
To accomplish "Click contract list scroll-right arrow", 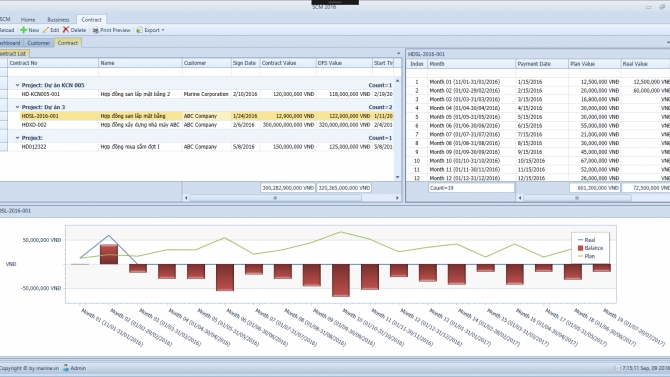I will point(397,198).
